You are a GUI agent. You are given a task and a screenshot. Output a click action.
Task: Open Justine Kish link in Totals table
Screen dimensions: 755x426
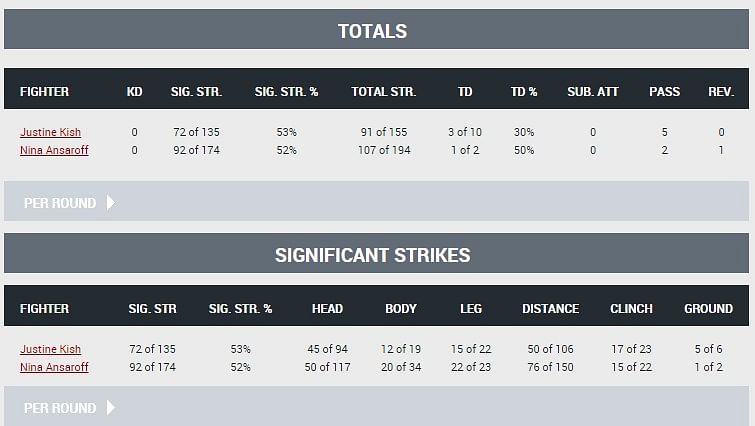(x=50, y=132)
